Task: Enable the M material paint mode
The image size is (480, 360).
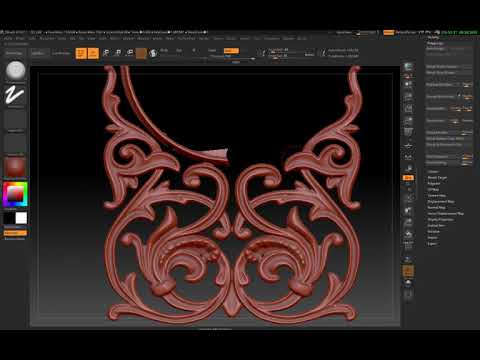Action: [x=194, y=51]
